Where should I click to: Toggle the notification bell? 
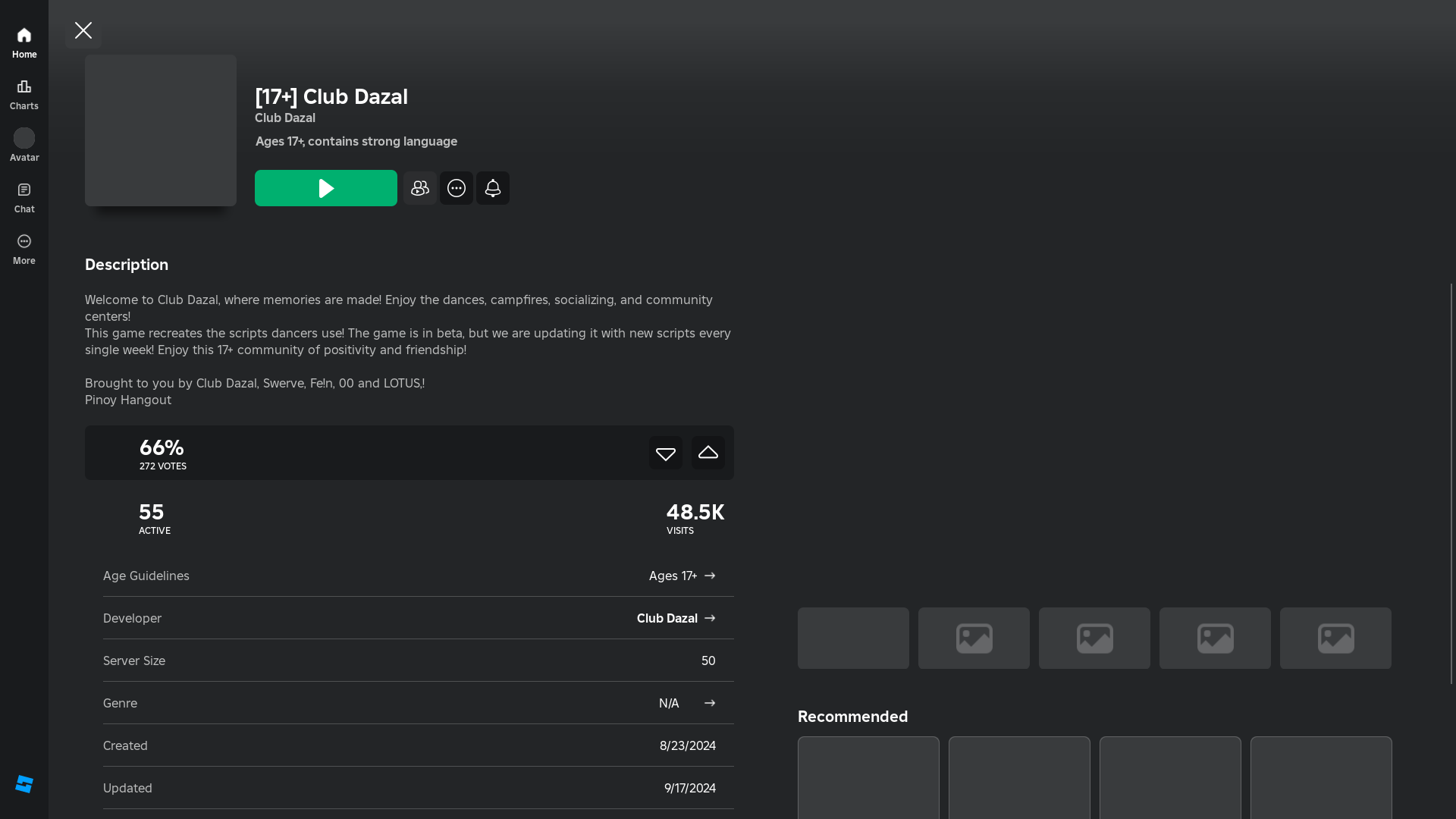(493, 188)
